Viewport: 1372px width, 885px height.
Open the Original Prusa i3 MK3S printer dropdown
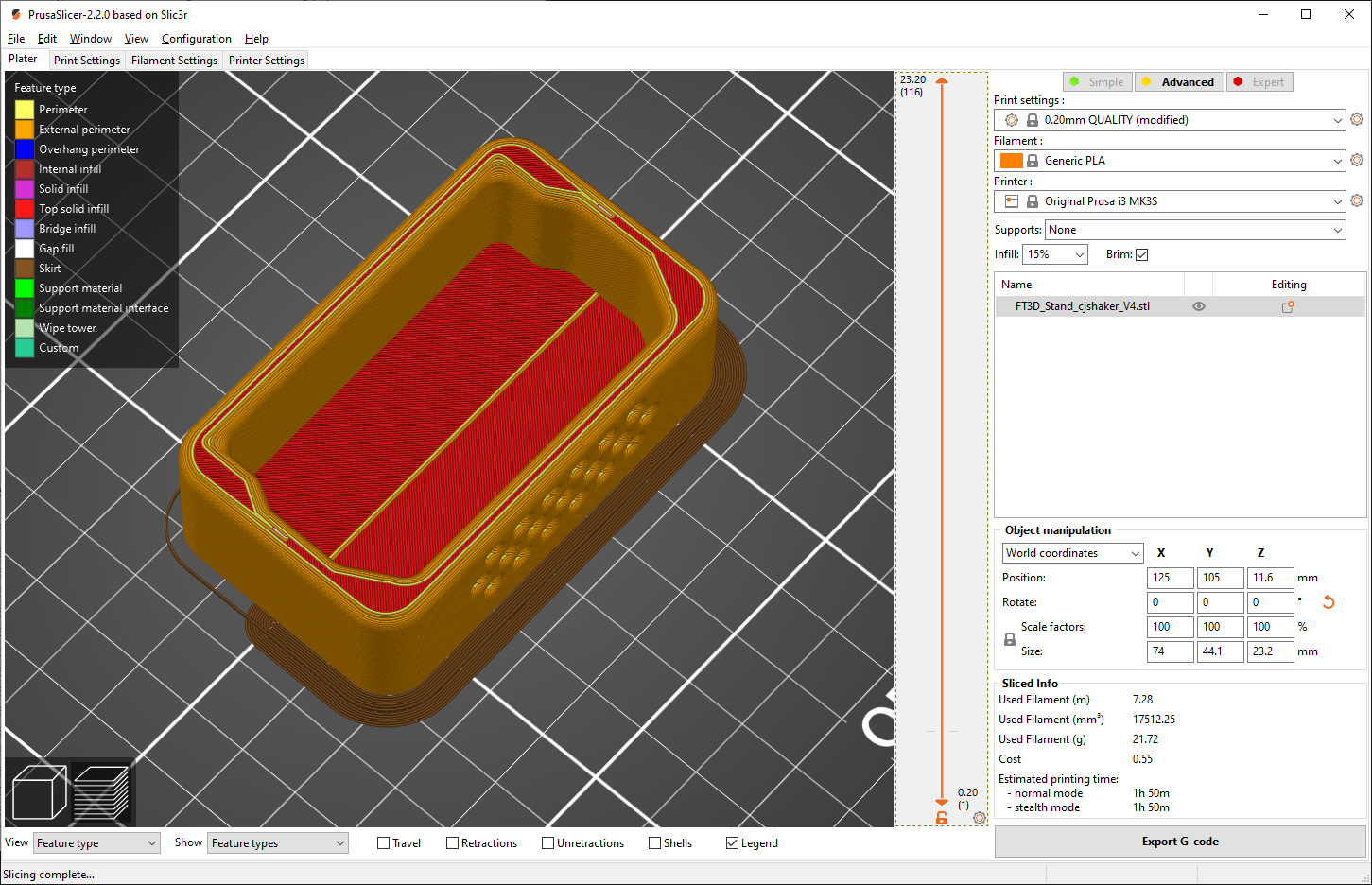tap(1170, 201)
